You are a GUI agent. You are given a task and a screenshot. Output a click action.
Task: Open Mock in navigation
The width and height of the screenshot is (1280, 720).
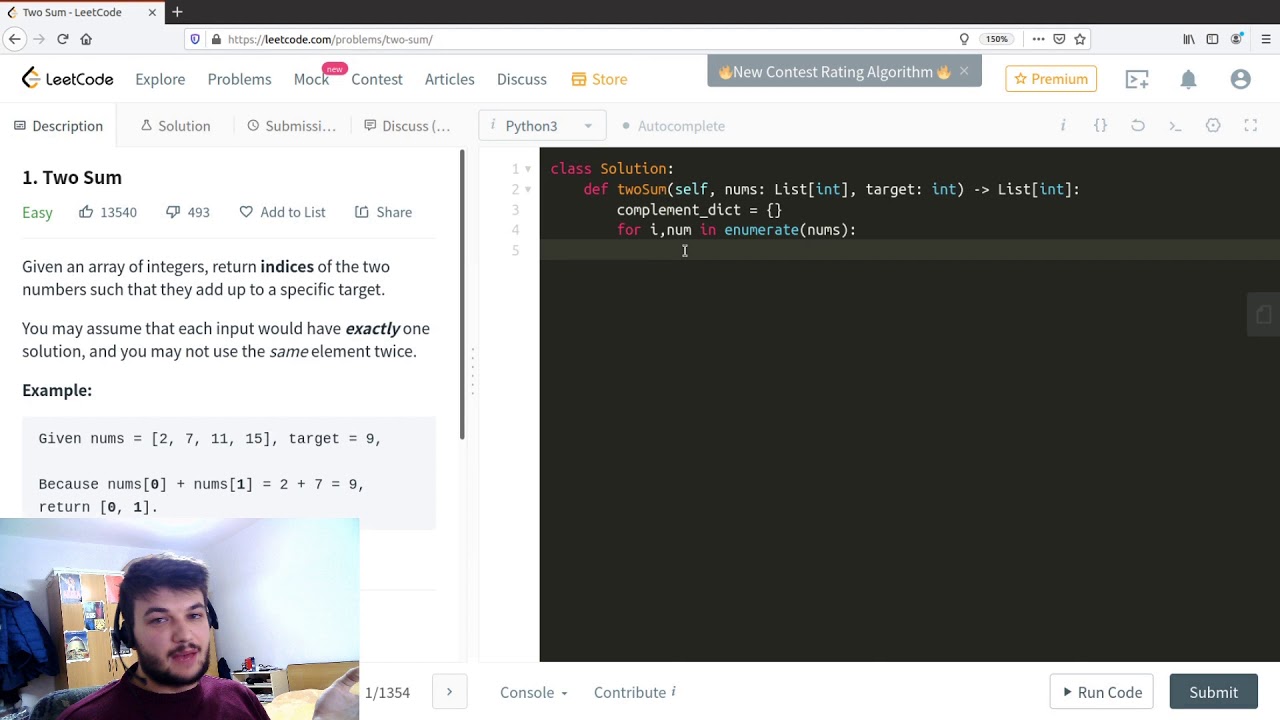(x=311, y=79)
